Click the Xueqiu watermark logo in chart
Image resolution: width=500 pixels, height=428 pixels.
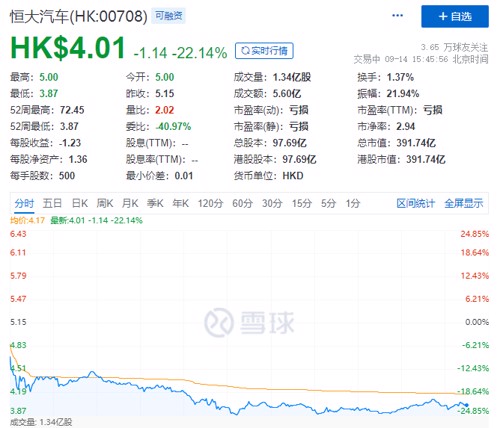coord(249,322)
